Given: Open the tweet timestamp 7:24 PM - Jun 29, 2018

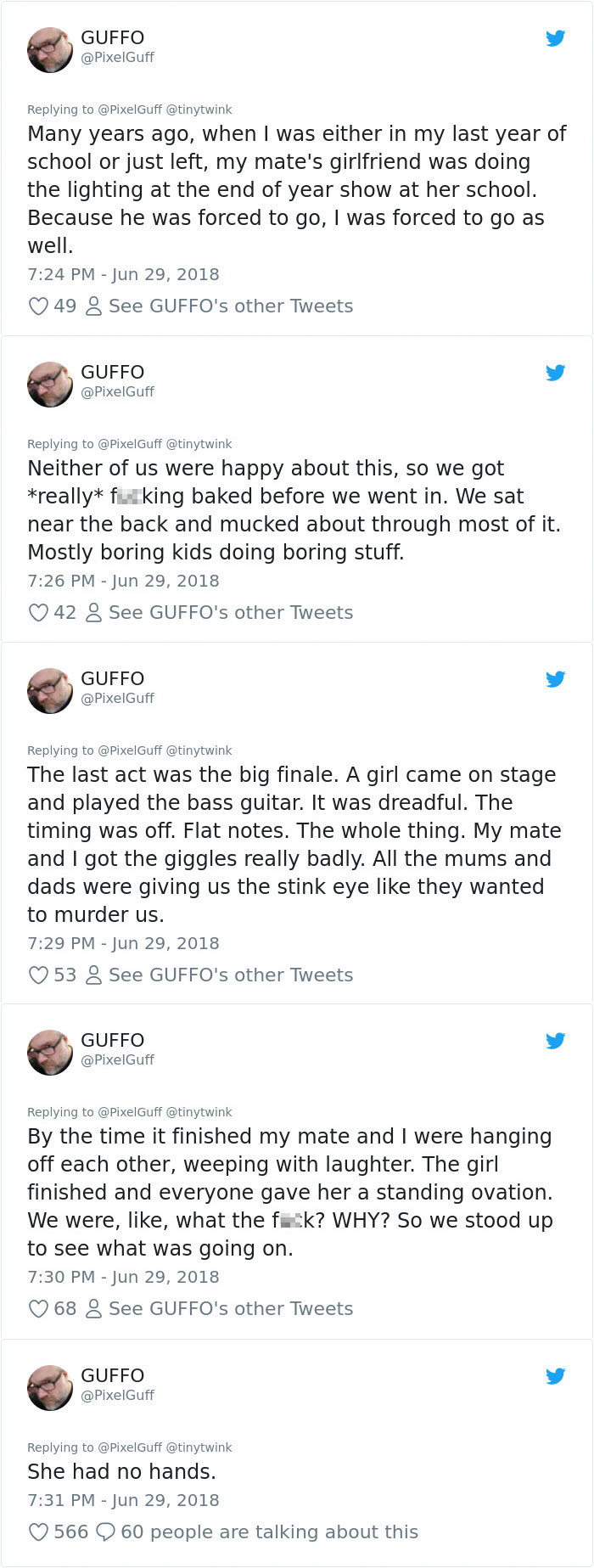Looking at the screenshot, I should click(x=121, y=274).
